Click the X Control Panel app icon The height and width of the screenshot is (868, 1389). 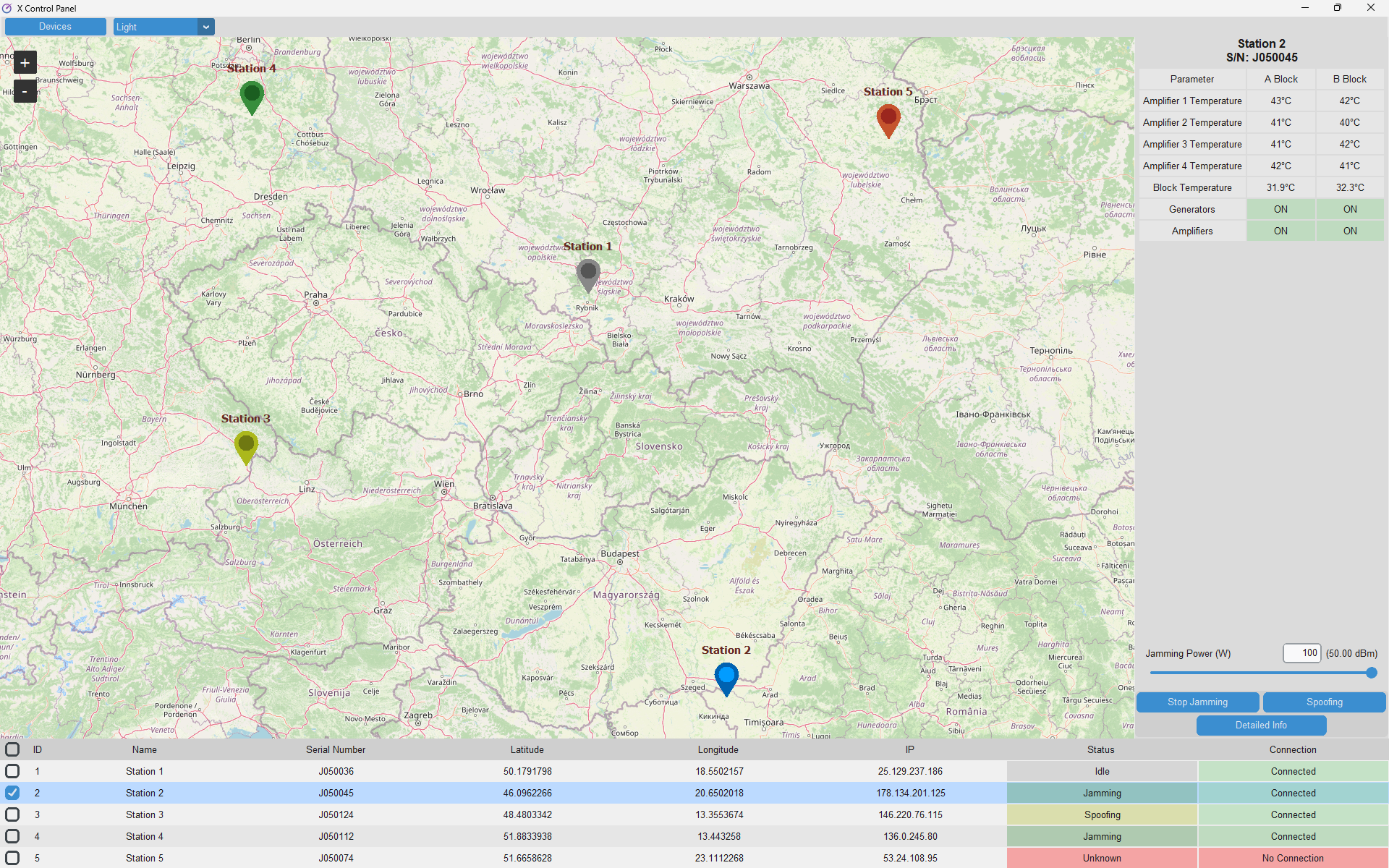coord(7,8)
